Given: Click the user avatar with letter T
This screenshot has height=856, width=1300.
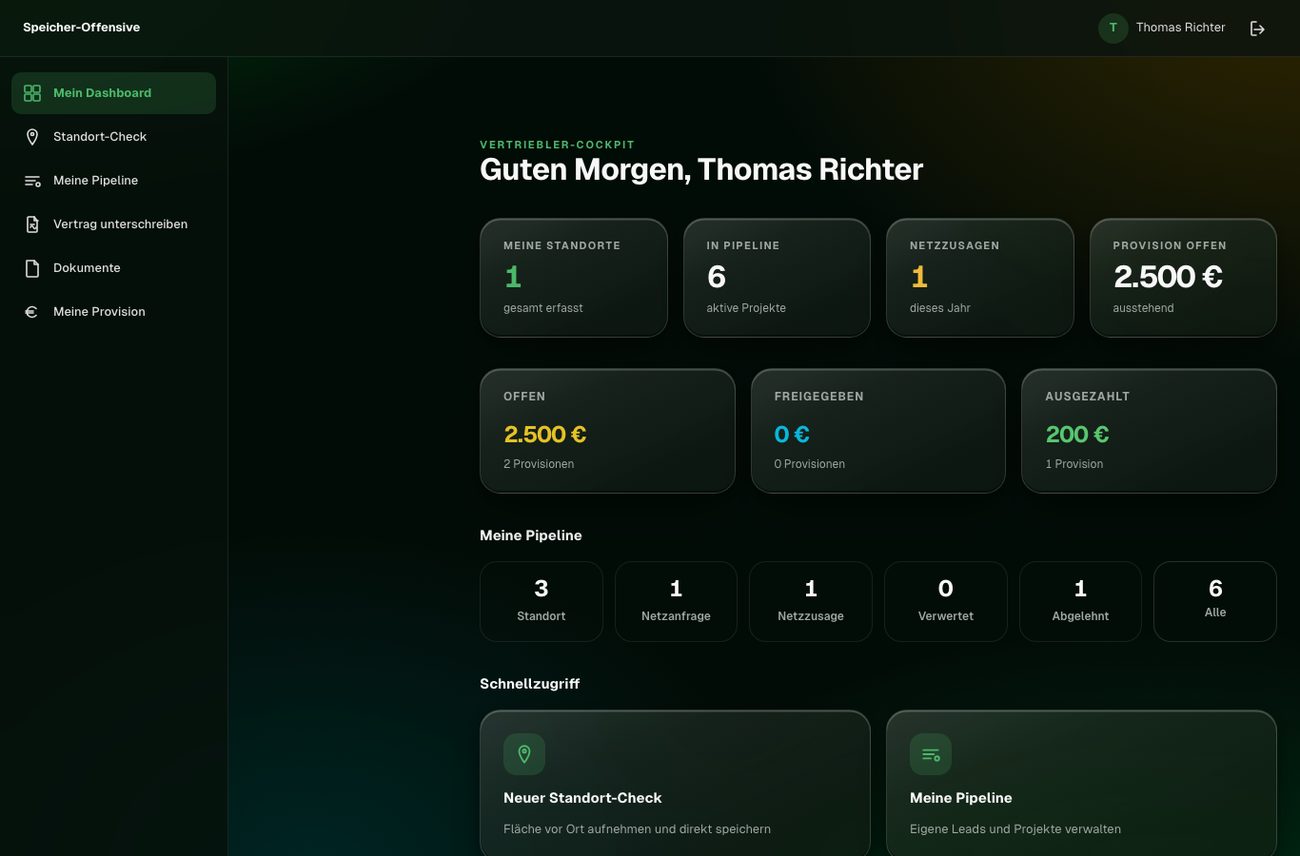Looking at the screenshot, I should click(x=1113, y=28).
